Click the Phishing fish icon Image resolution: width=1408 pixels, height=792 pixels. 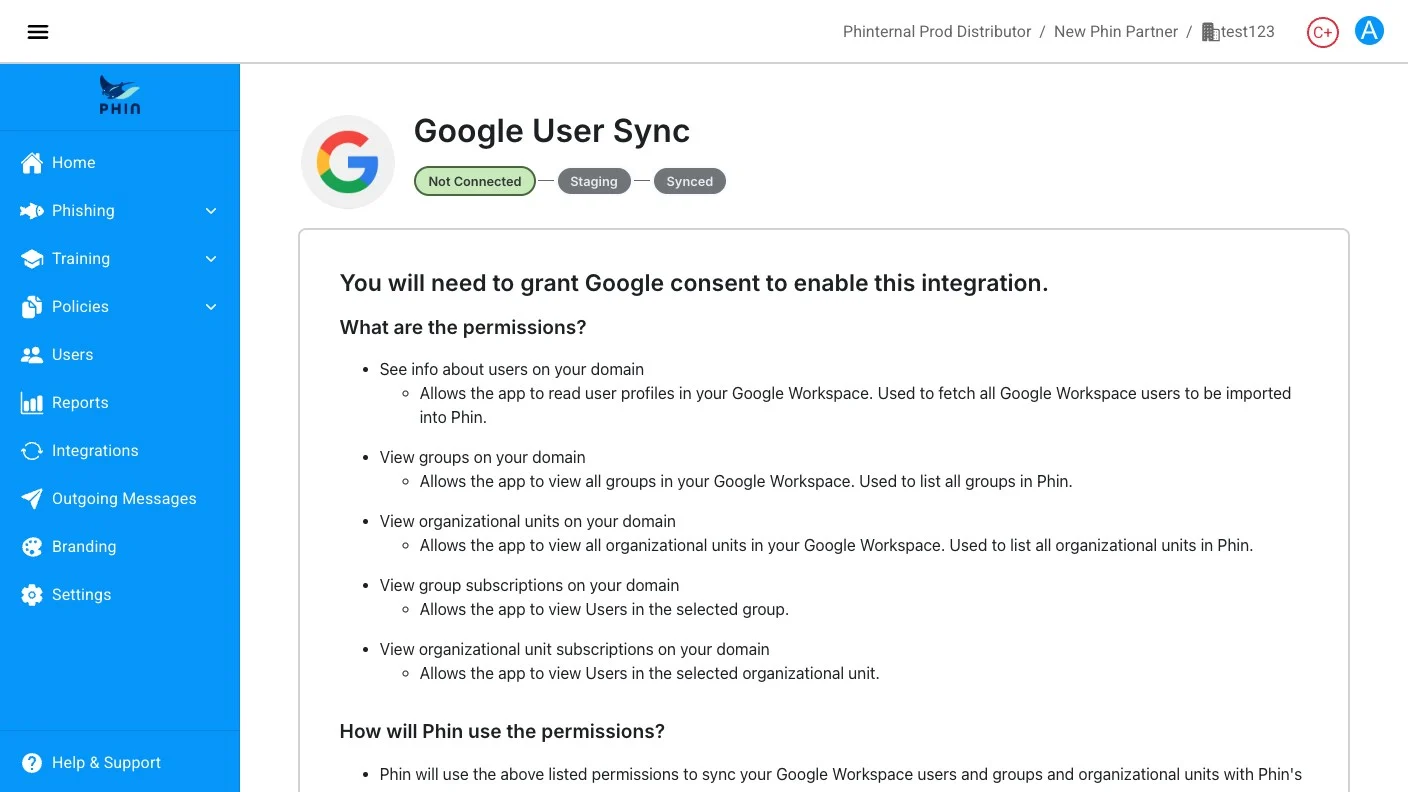pyautogui.click(x=32, y=211)
